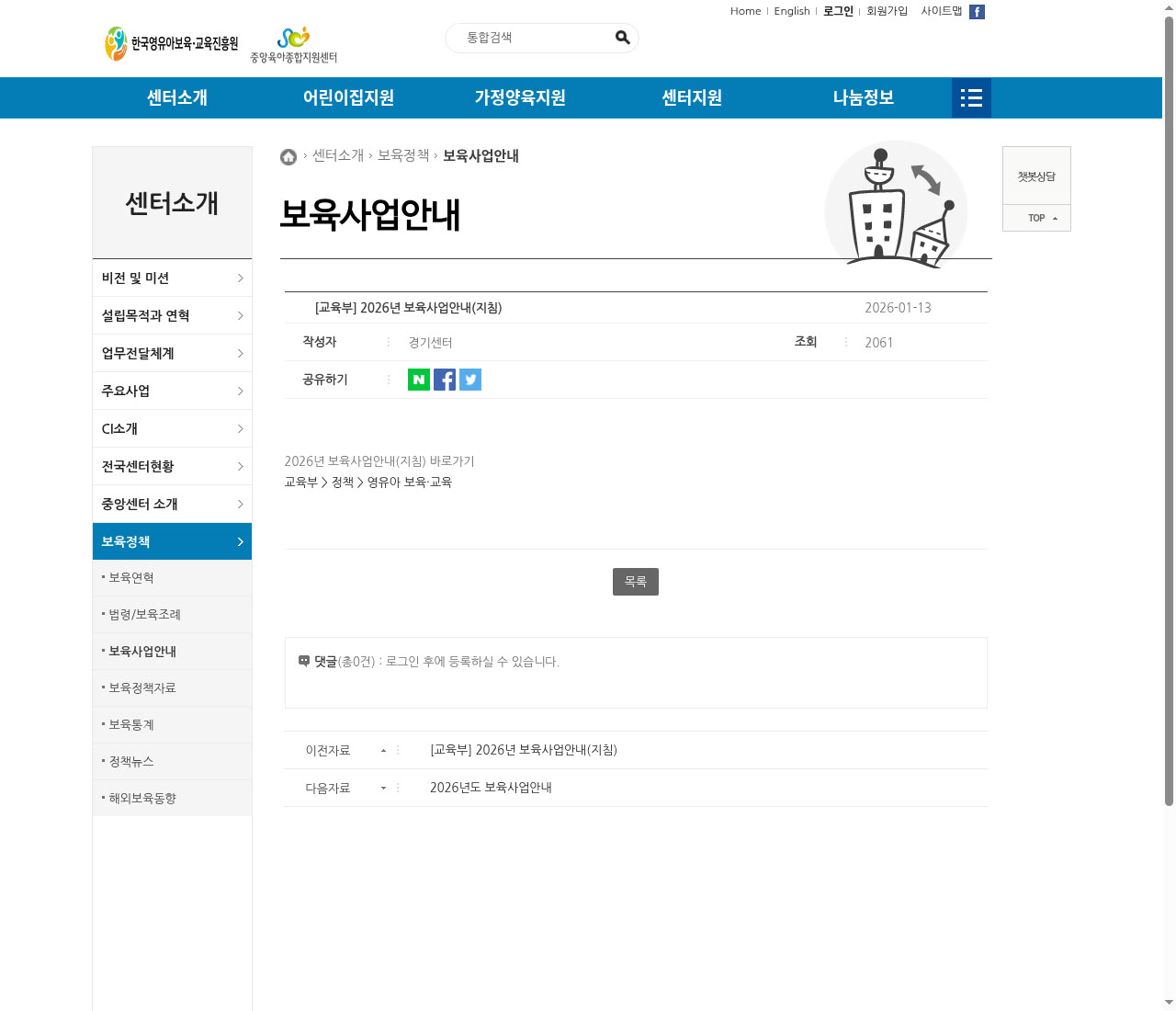Image resolution: width=1176 pixels, height=1011 pixels.
Task: Collapse the active 보육정책 sidebar section
Action: click(x=172, y=541)
